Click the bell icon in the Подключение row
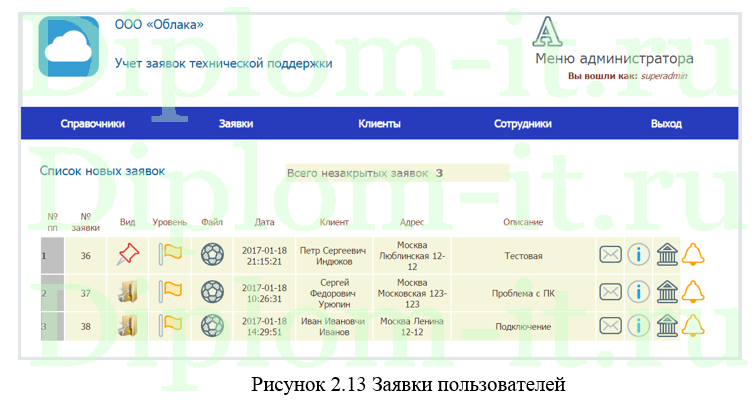756x400 pixels. coord(693,326)
